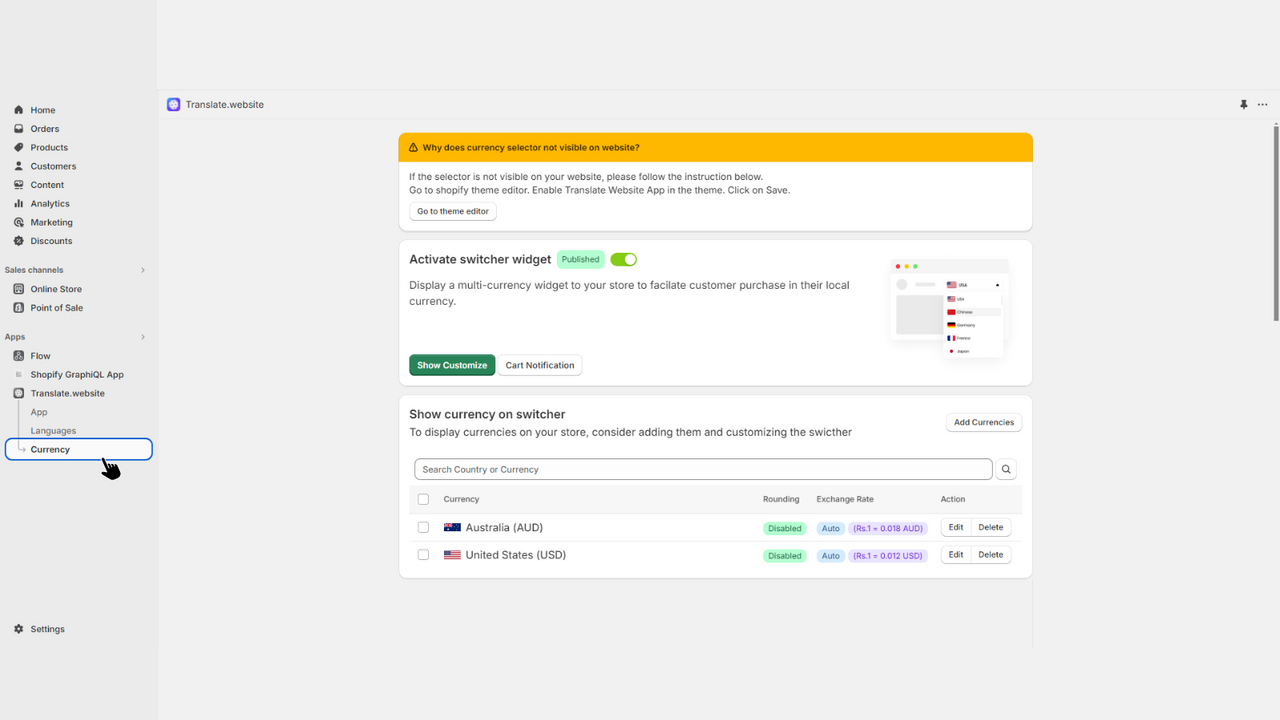Click the page vertical scrollbar
The height and width of the screenshot is (720, 1280).
pyautogui.click(x=1276, y=222)
